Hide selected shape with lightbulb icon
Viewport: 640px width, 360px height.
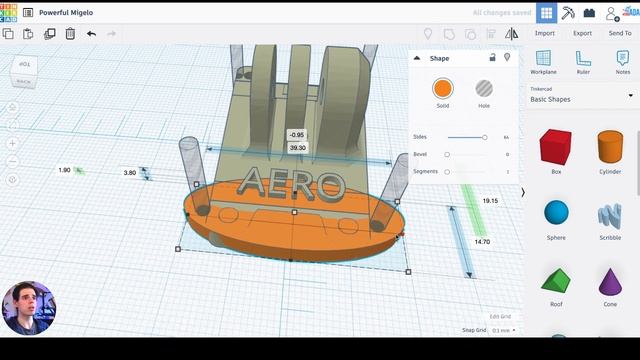507,58
